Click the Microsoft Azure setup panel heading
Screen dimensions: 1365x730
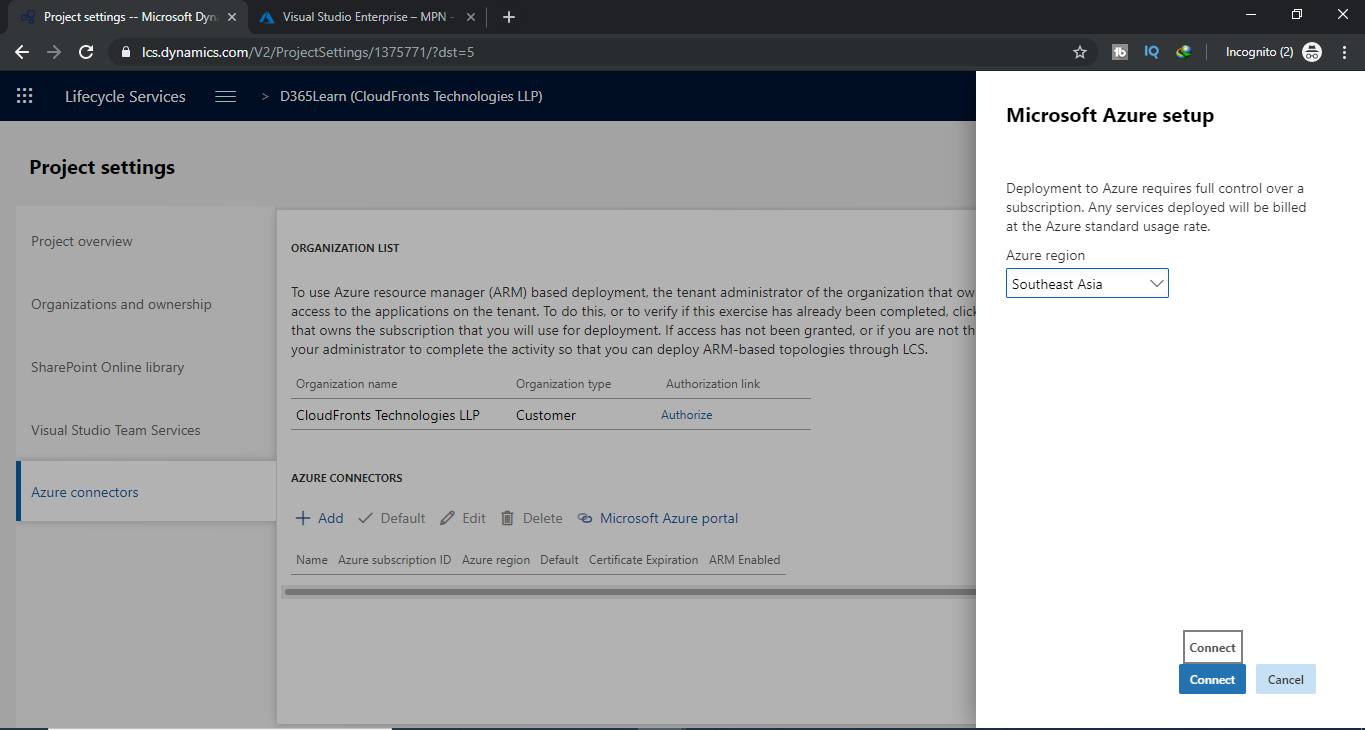[x=1110, y=115]
